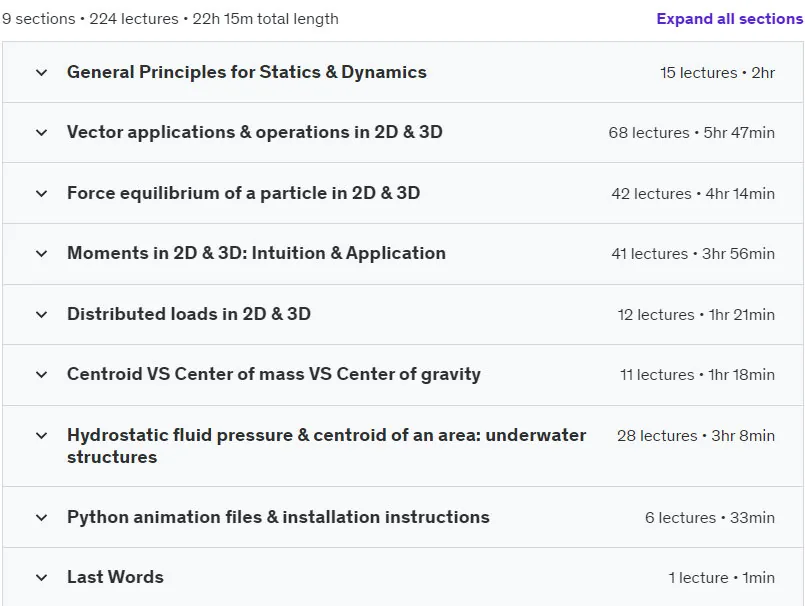The image size is (805, 606).
Task: Expand Distributed loads in 2D & 3D chevron
Action: [x=42, y=314]
